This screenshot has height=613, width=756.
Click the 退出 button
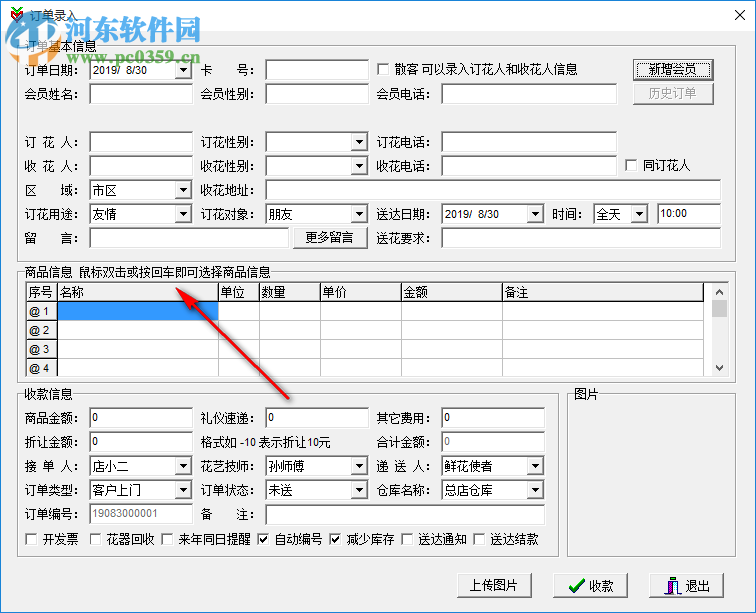[x=687, y=586]
